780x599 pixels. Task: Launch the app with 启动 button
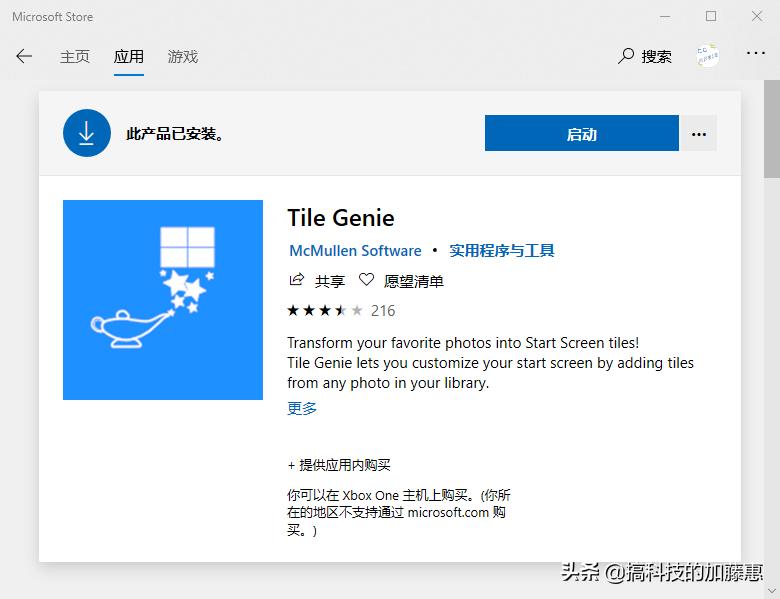[x=582, y=133]
